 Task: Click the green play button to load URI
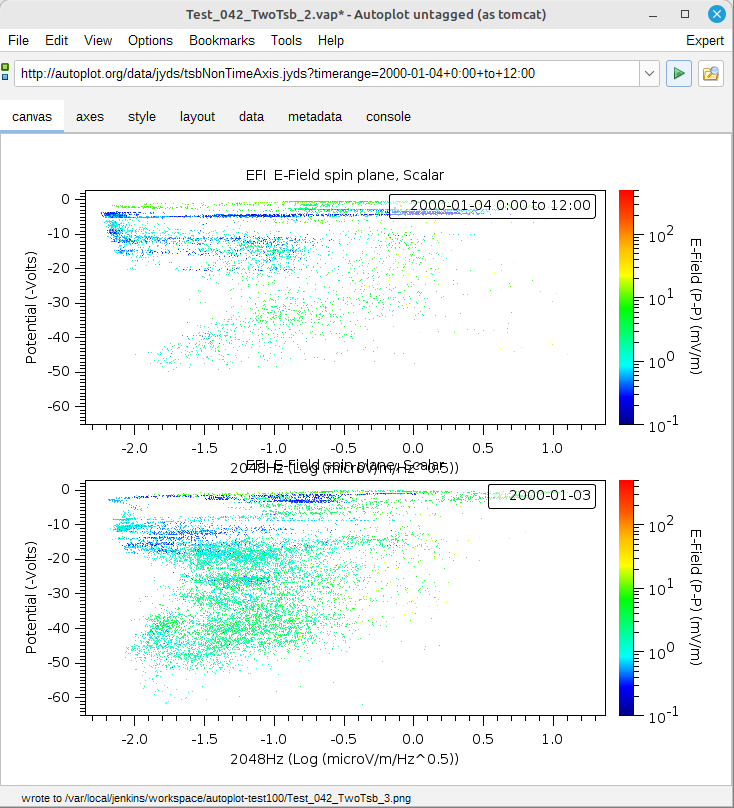(679, 74)
